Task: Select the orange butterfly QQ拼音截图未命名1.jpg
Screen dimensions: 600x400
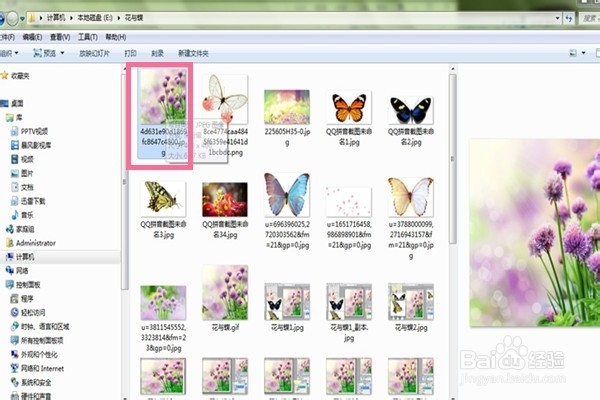Action: click(x=349, y=119)
